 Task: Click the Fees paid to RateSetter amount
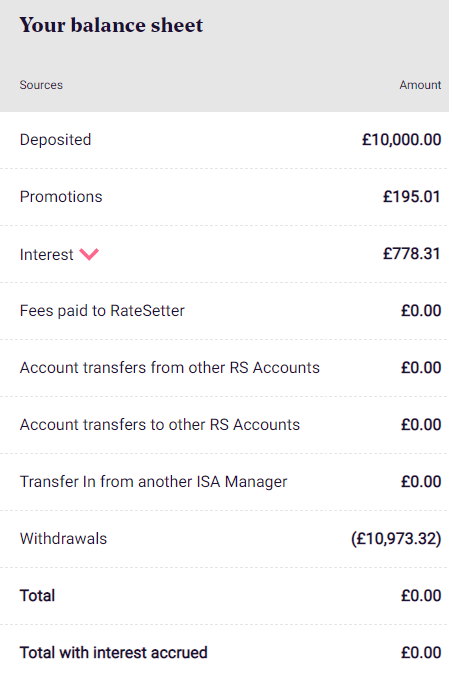point(421,311)
